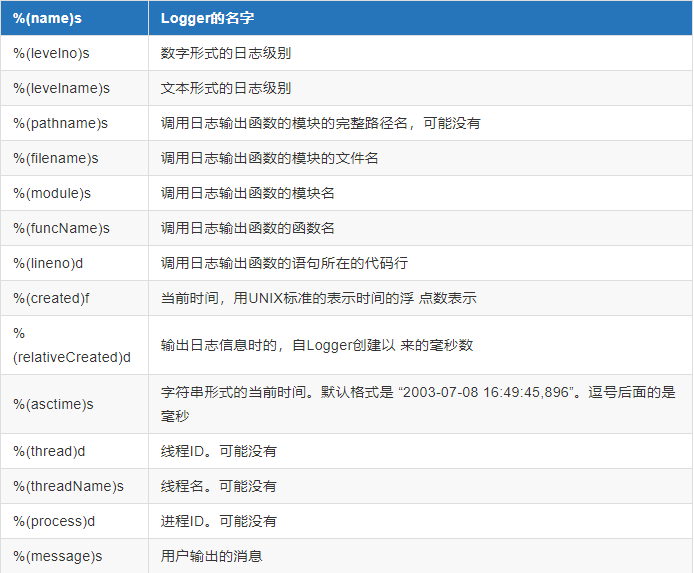Screen dimensions: 694x573
Task: Click the 'Logger的名字' header cell
Action: point(420,18)
